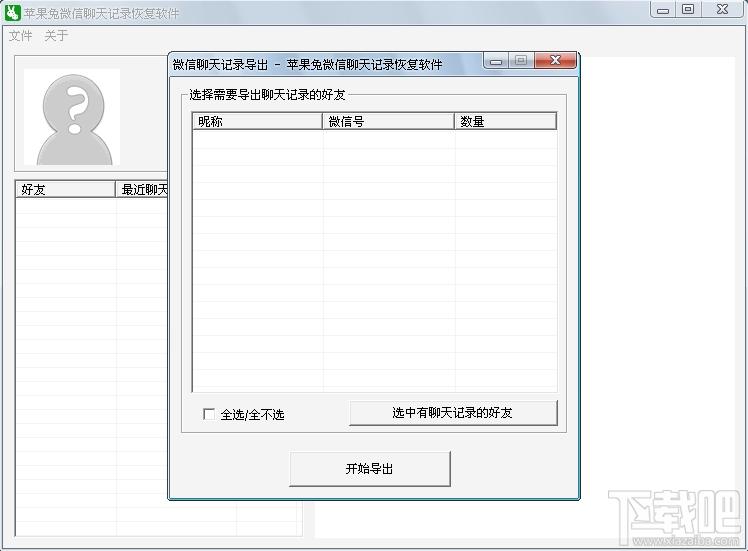Maximize the main 苹果兔 window
Screen dimensions: 748x551
688,10
